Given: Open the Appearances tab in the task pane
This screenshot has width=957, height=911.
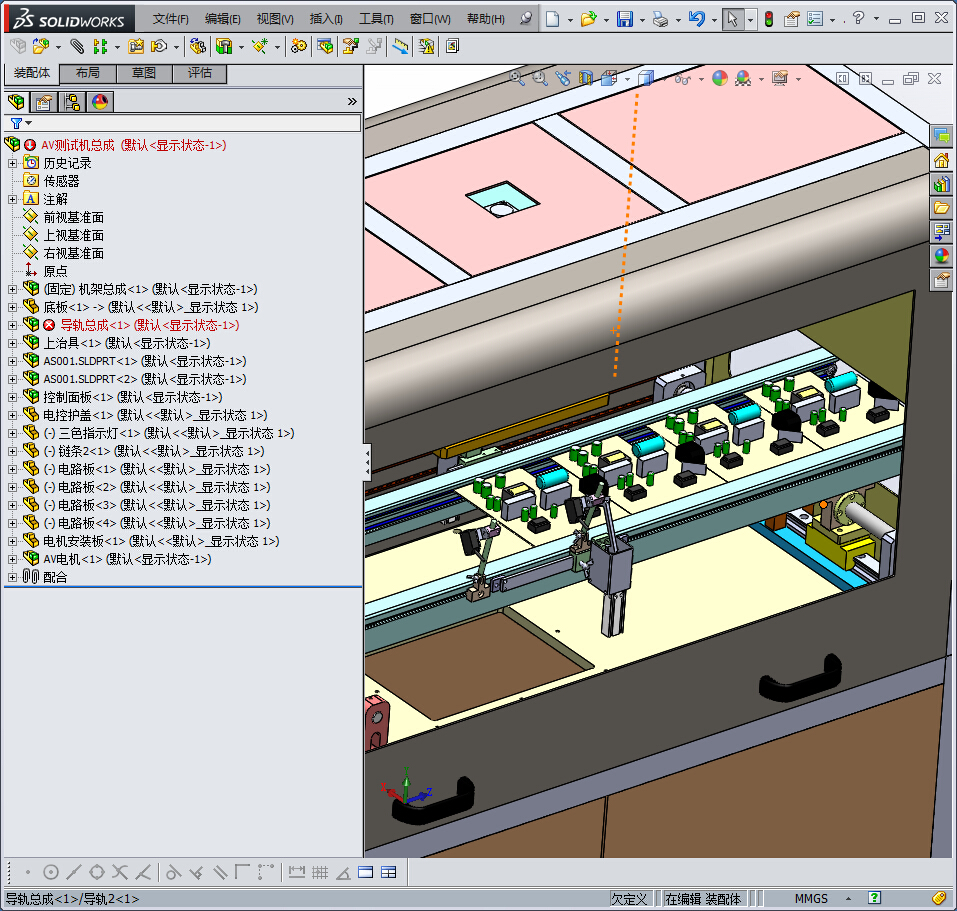Looking at the screenshot, I should [x=941, y=256].
